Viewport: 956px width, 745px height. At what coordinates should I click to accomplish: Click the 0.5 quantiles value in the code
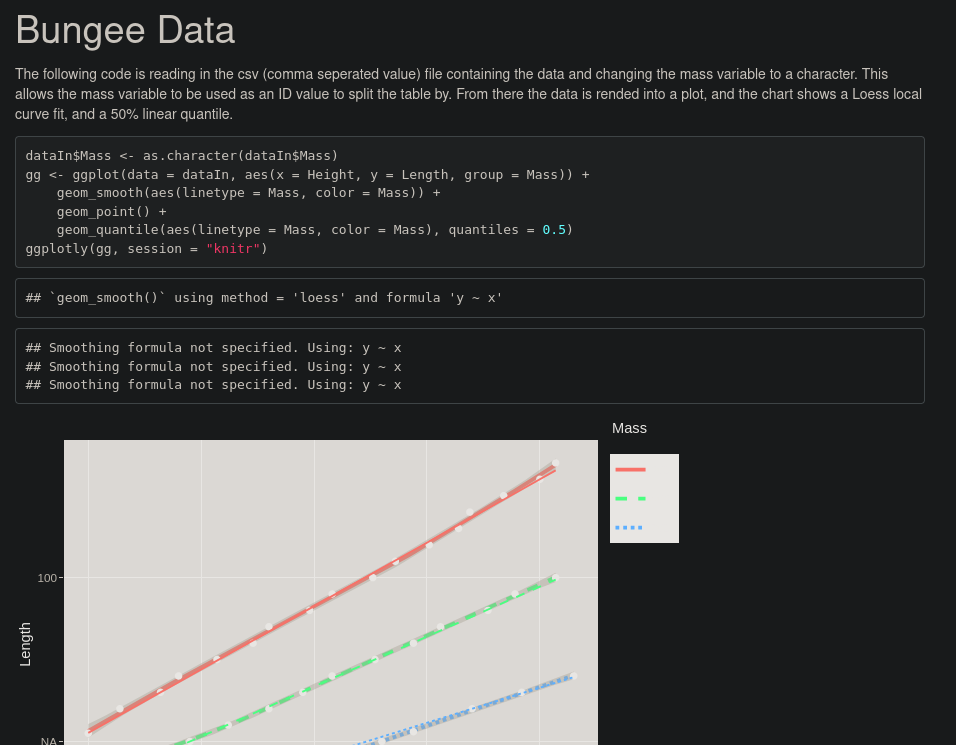(x=554, y=230)
